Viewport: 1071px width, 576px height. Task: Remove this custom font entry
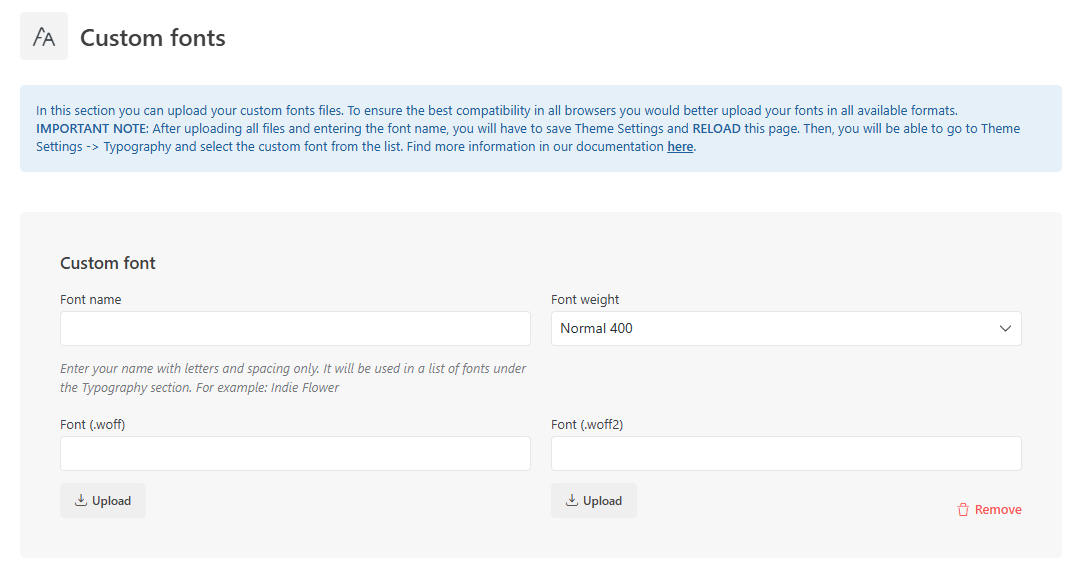(989, 510)
